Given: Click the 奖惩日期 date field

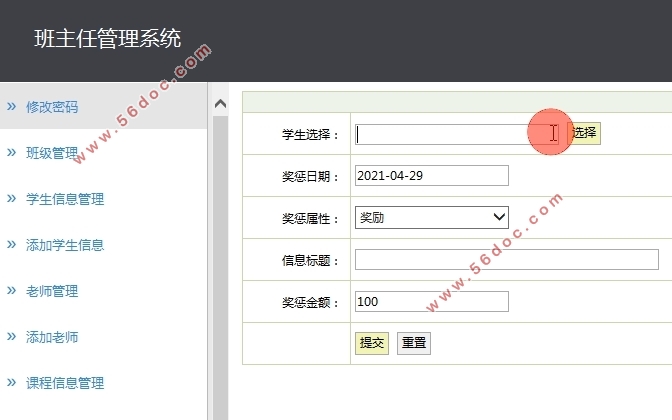Looking at the screenshot, I should 432,176.
